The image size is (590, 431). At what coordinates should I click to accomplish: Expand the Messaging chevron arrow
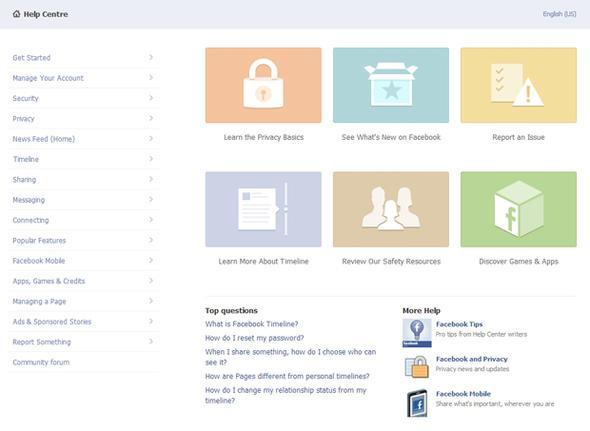point(151,199)
